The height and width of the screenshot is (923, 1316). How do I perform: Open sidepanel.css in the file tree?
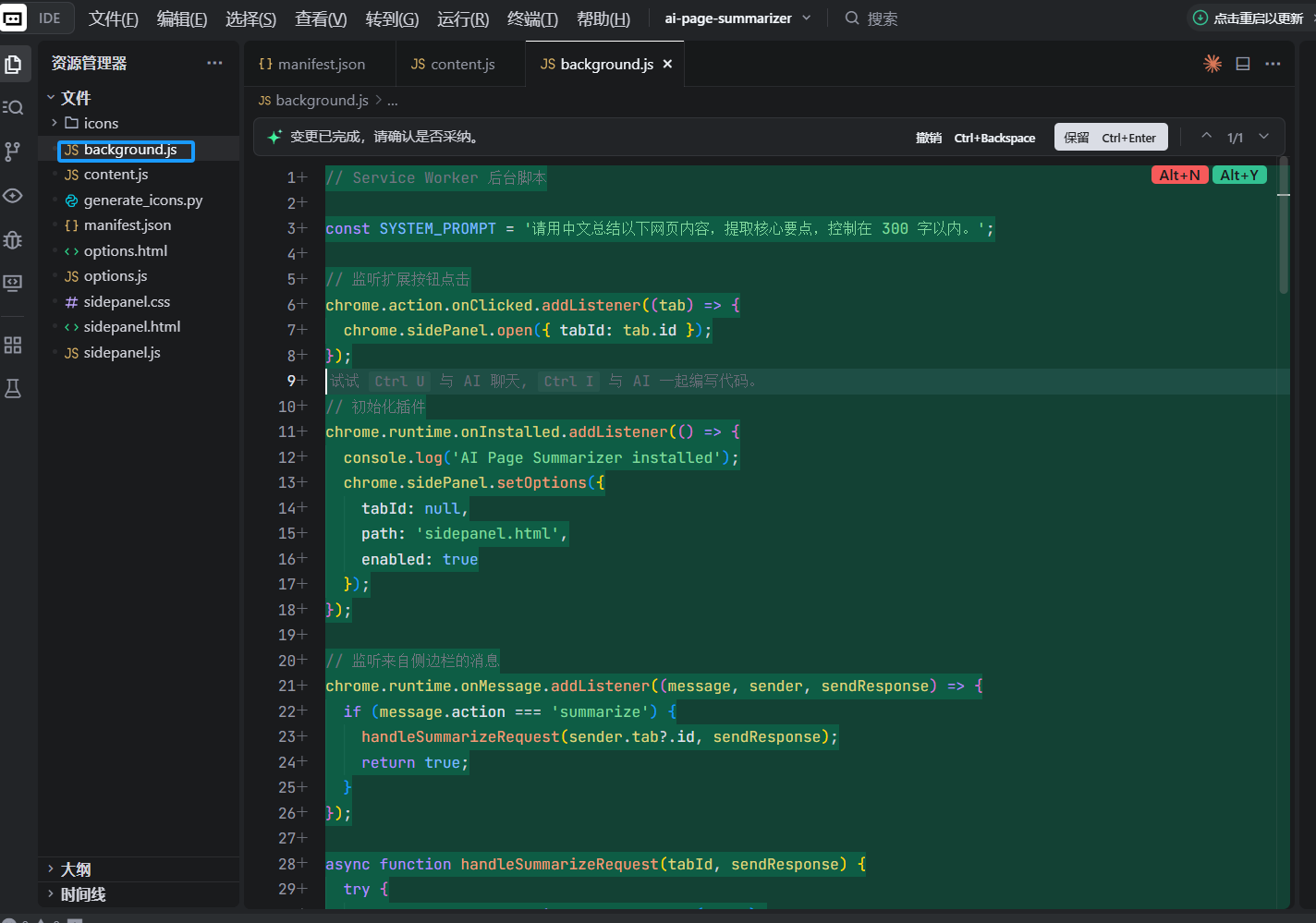(127, 302)
